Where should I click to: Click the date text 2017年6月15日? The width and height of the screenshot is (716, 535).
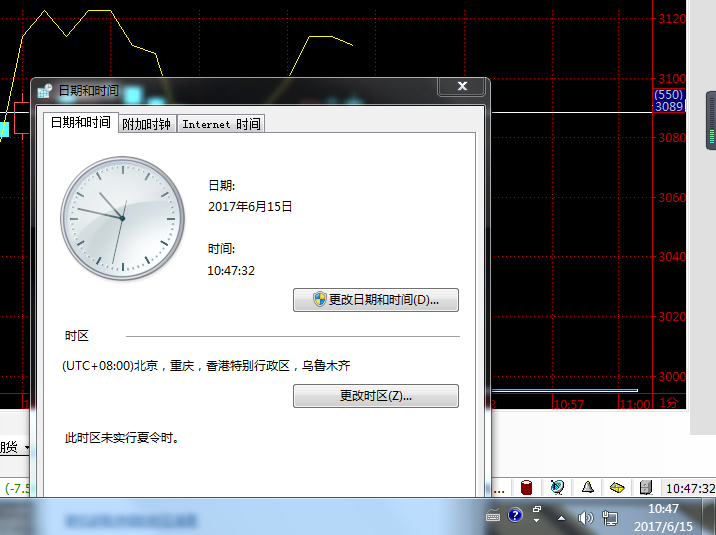tap(250, 207)
